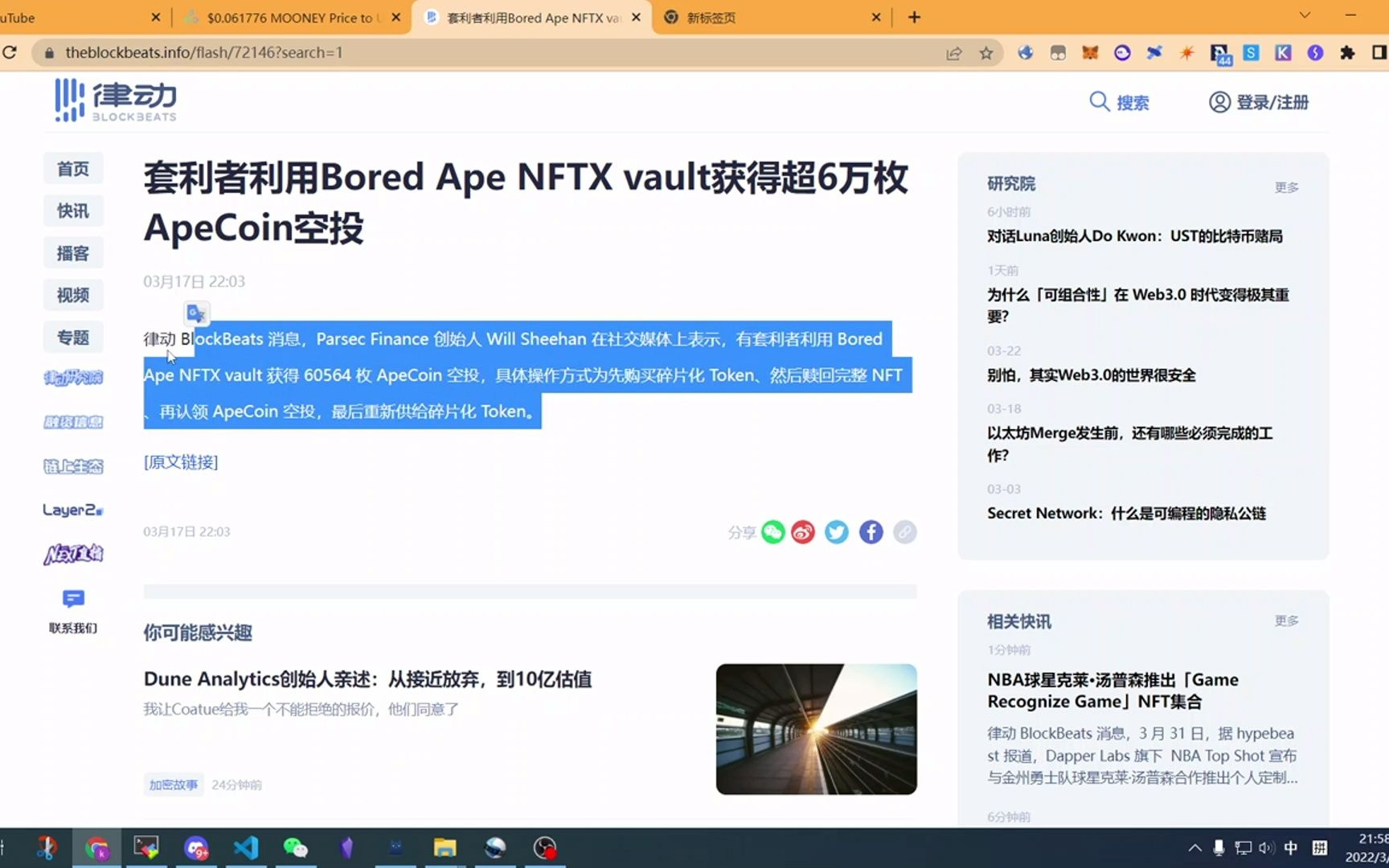Share article on Twitter
The image size is (1389, 868).
[837, 532]
